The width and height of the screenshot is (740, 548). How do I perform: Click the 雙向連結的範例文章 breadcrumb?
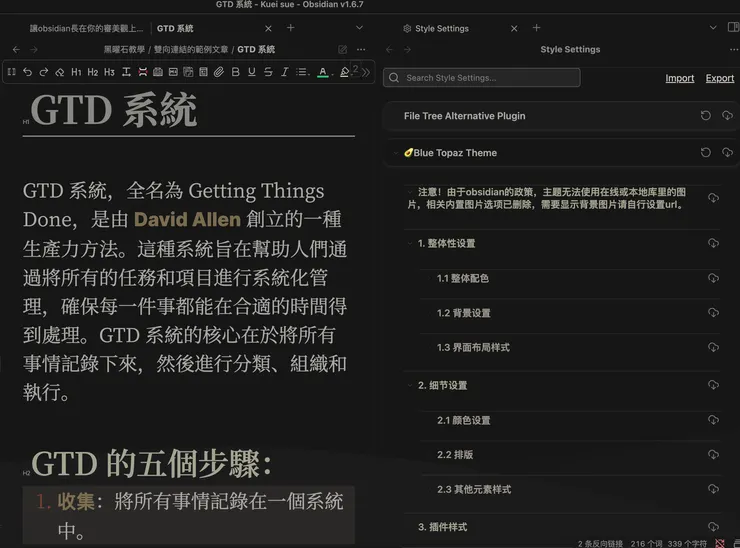[x=191, y=50]
